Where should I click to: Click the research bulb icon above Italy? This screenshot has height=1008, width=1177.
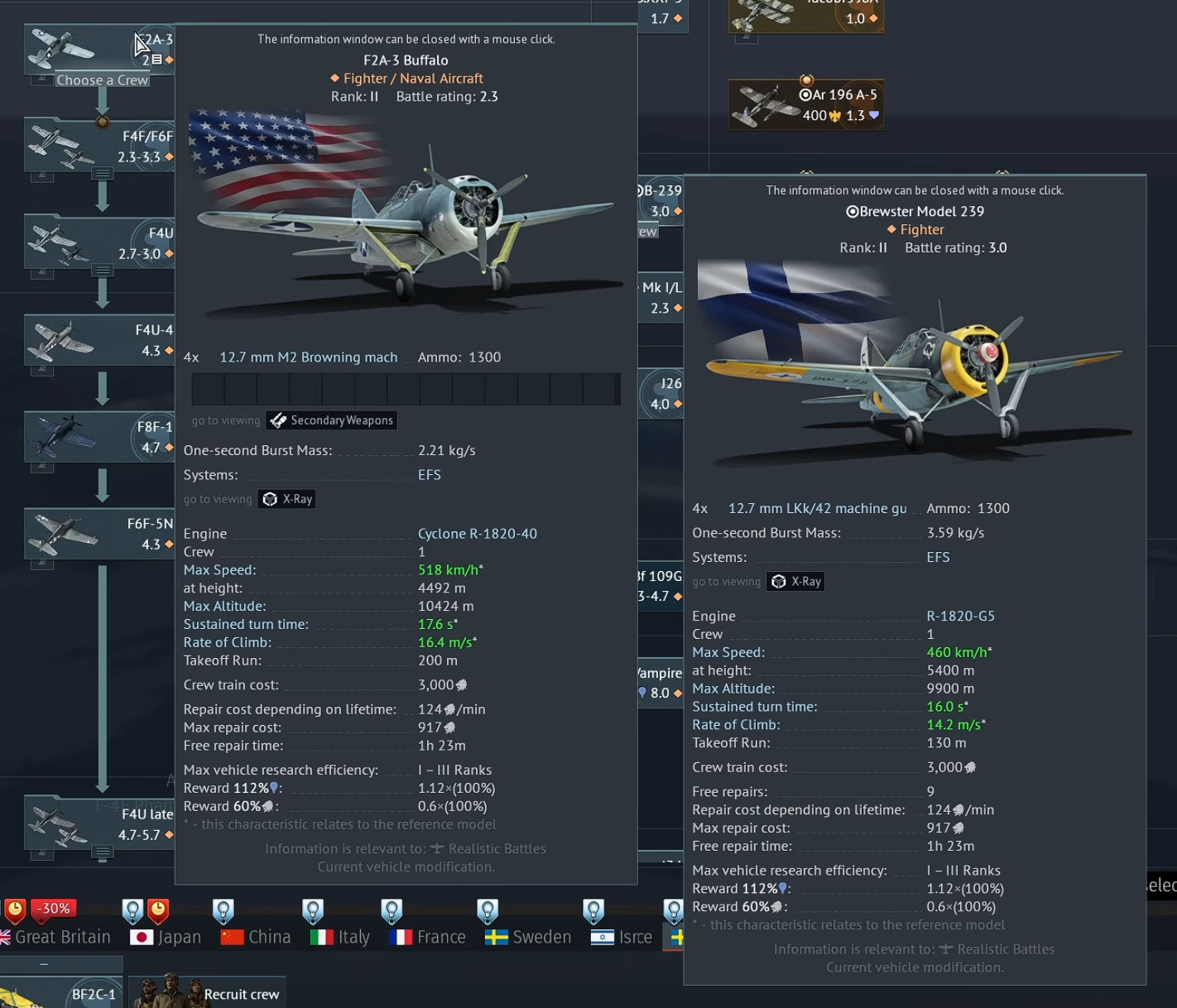coord(313,911)
